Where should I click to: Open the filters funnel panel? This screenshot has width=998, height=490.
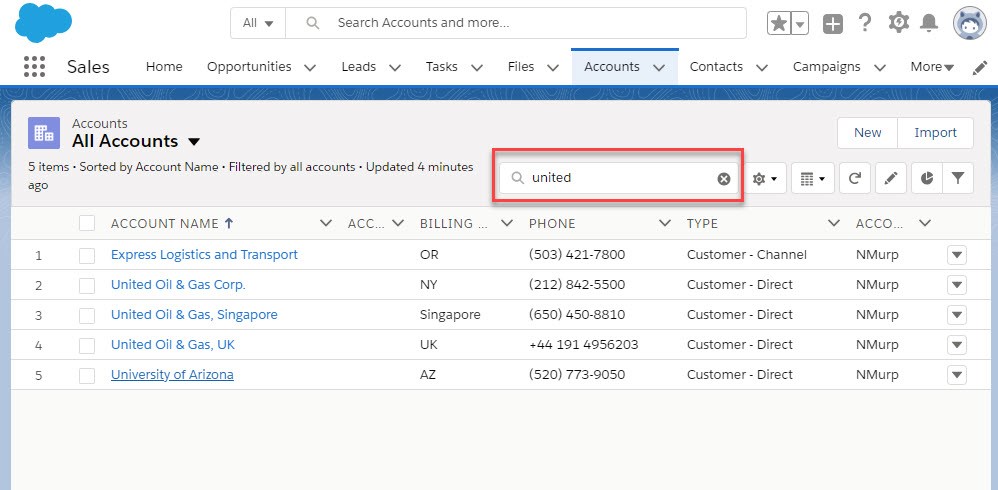coord(958,179)
